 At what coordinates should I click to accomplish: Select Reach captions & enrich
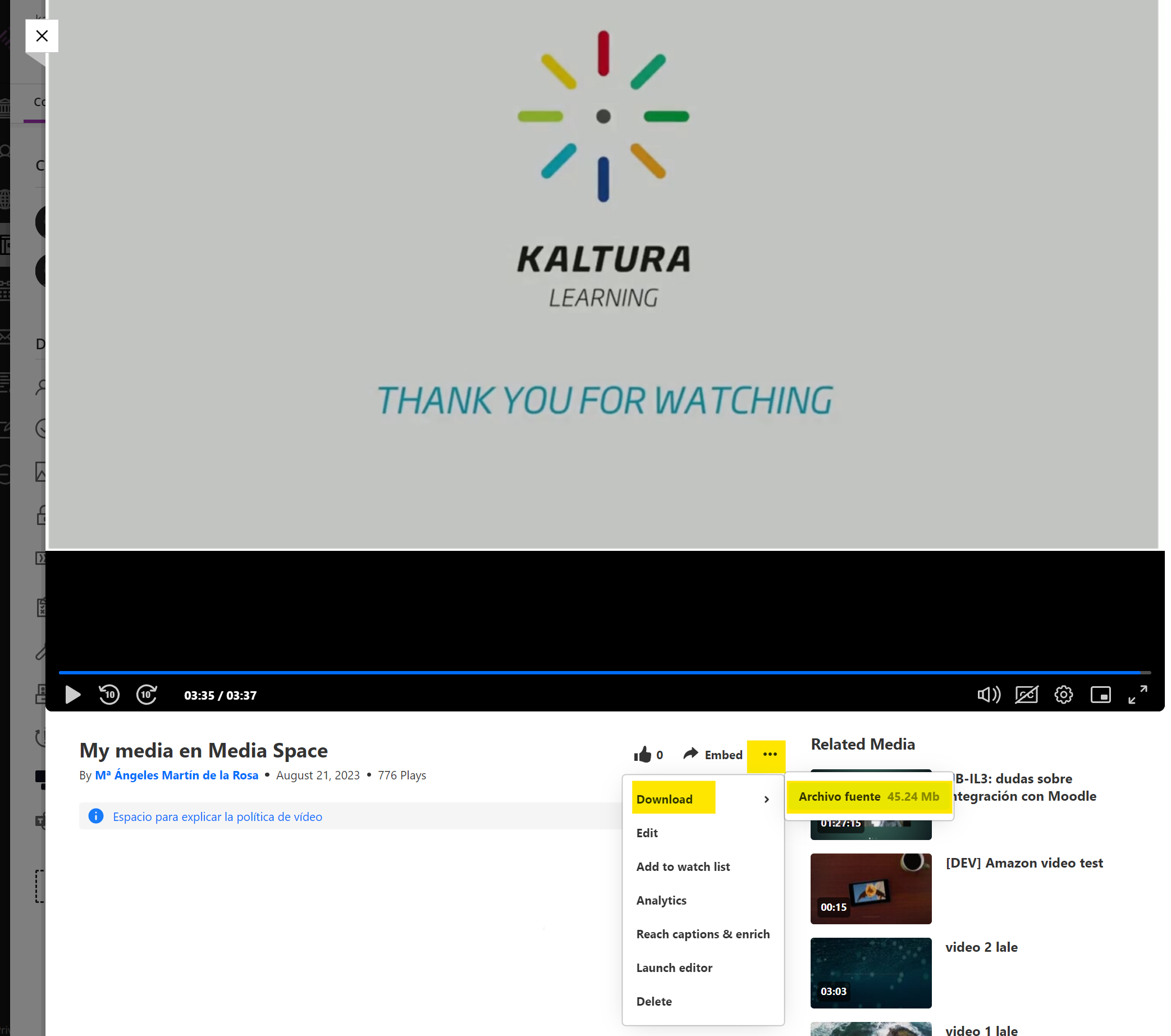[x=702, y=934]
